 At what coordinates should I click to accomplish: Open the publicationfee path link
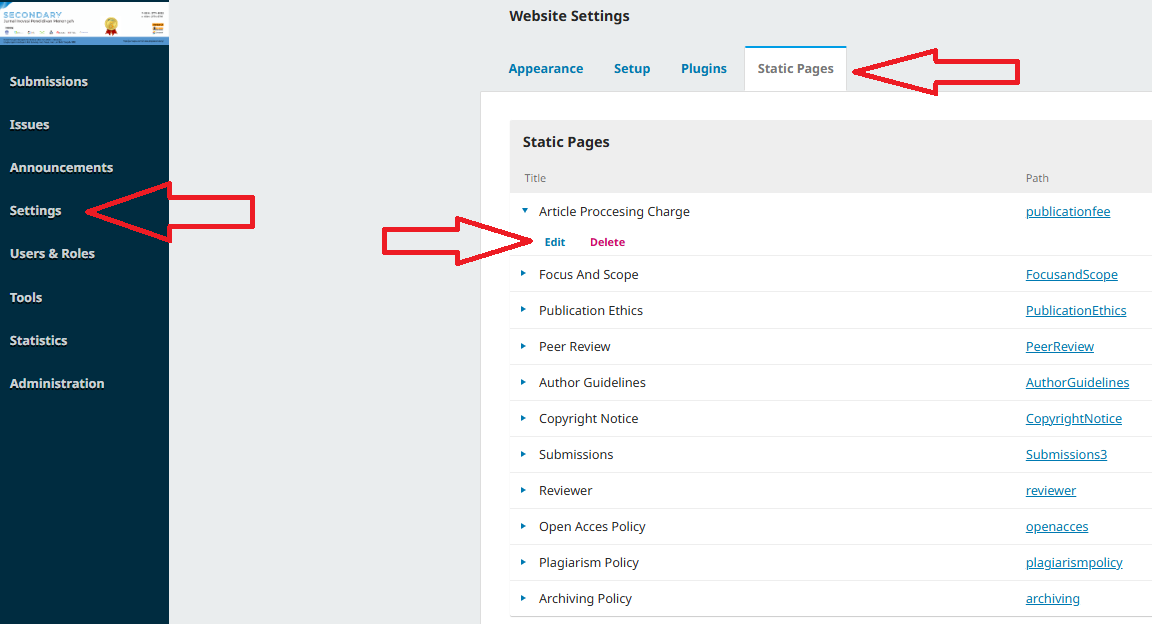1068,212
